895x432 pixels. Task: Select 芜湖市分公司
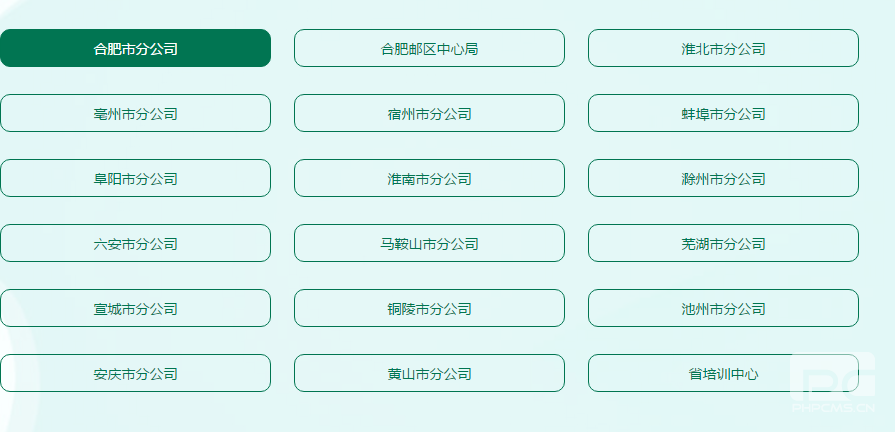coord(723,243)
